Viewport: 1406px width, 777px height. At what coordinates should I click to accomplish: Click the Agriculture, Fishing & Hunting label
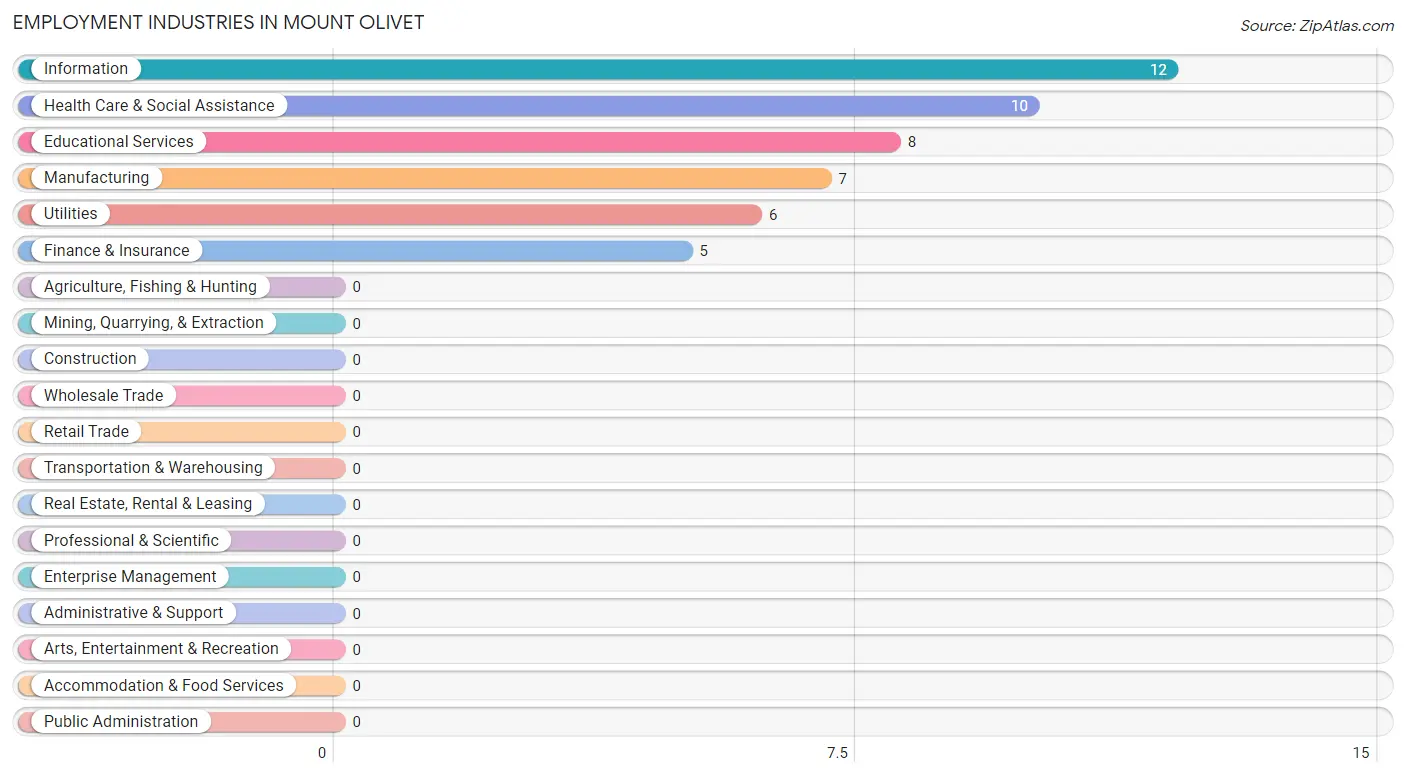click(x=150, y=287)
